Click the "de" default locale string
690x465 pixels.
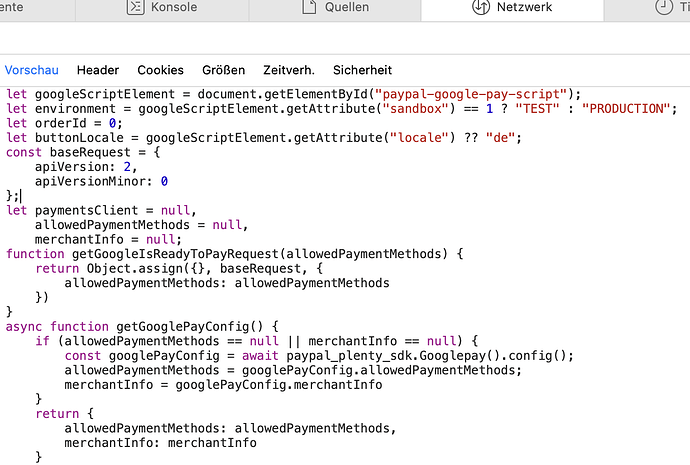tap(500, 138)
